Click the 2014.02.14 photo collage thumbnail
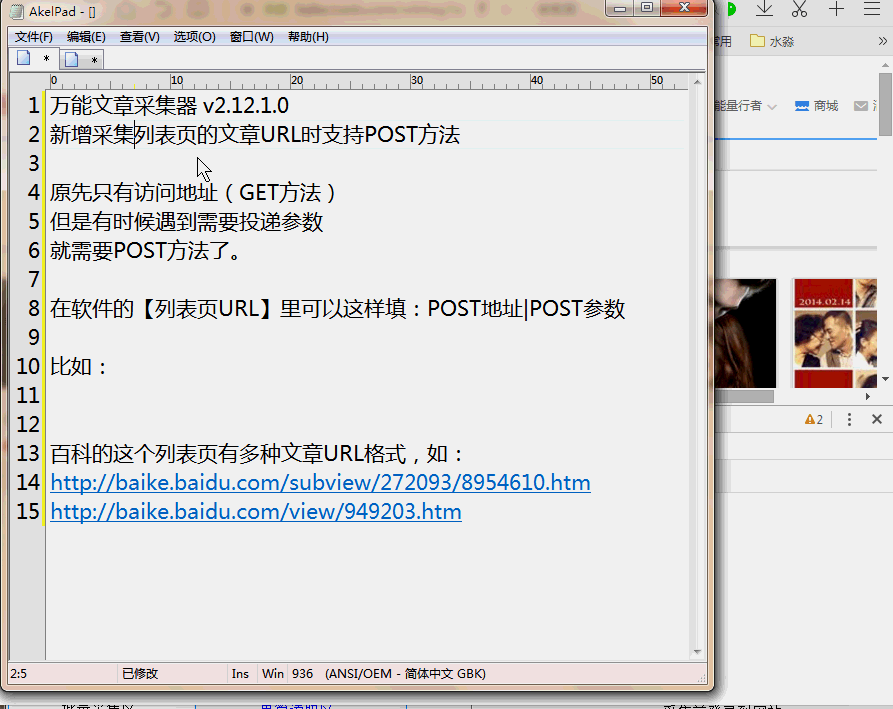893x709 pixels. tap(822, 332)
